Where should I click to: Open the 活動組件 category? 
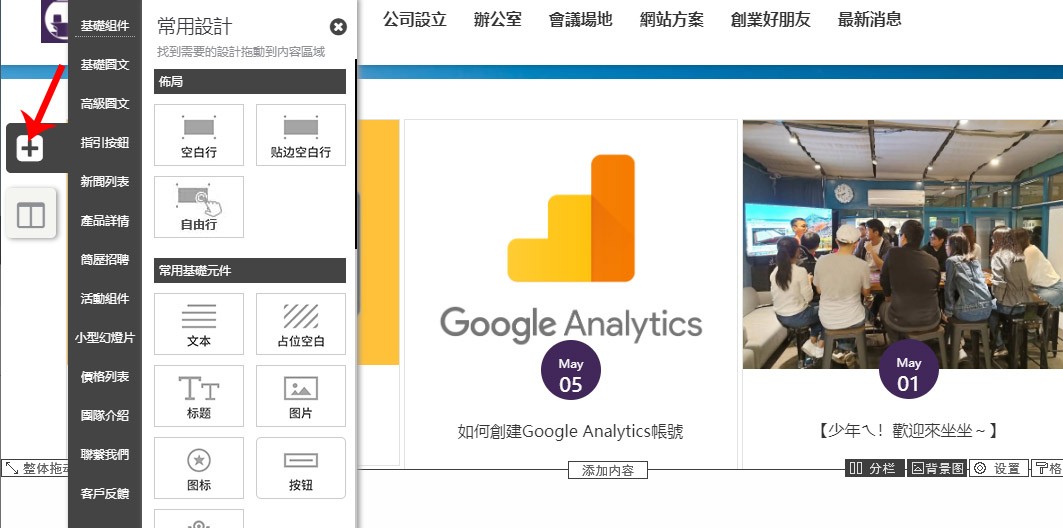pos(104,299)
